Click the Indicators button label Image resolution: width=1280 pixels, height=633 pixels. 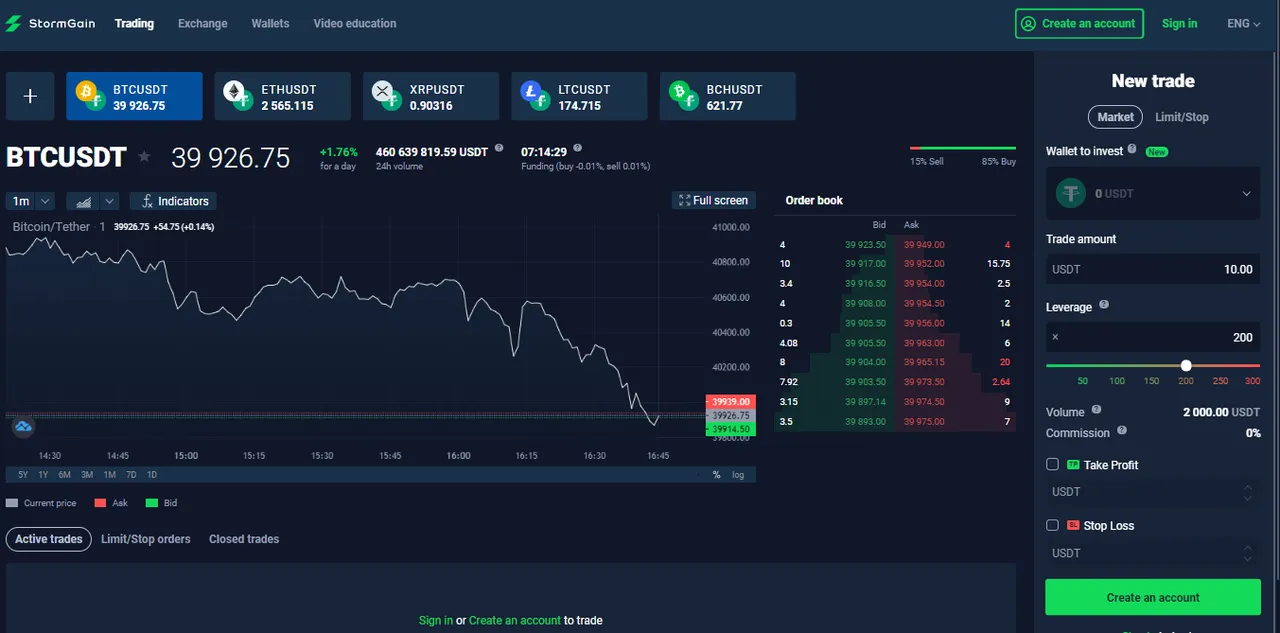183,201
